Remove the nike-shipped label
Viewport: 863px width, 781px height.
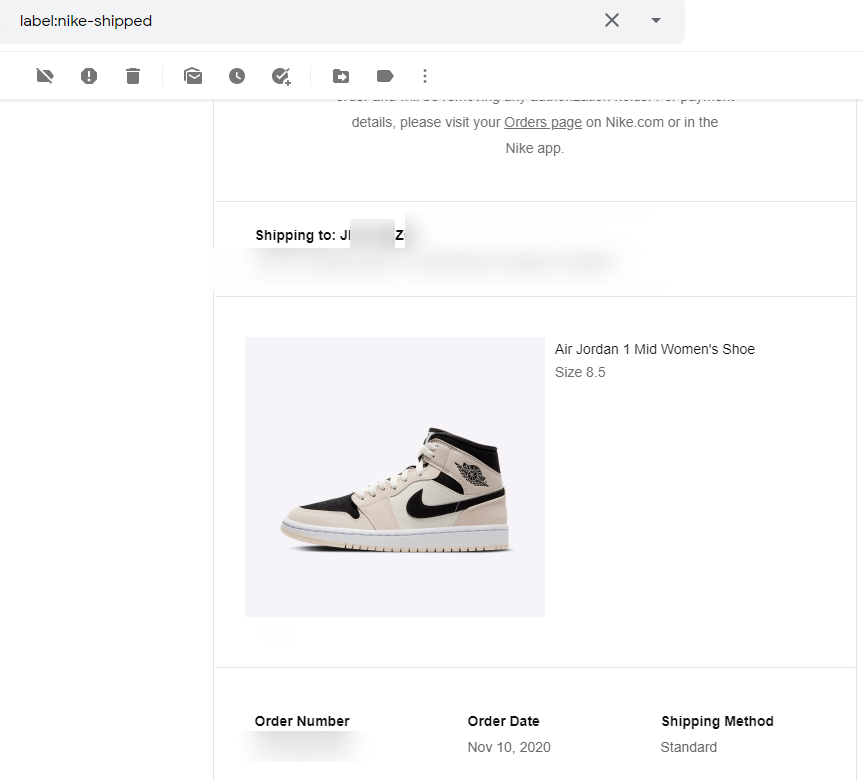pos(44,75)
